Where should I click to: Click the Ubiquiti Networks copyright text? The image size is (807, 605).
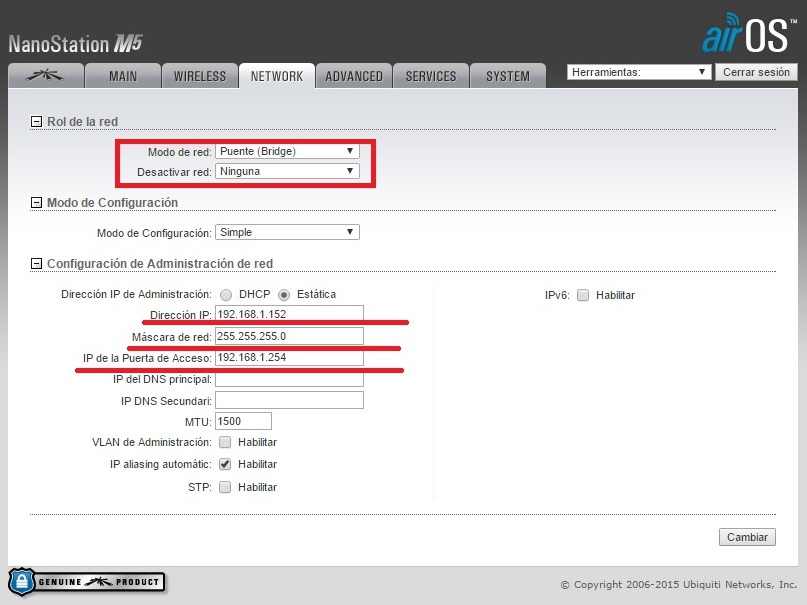click(679, 584)
